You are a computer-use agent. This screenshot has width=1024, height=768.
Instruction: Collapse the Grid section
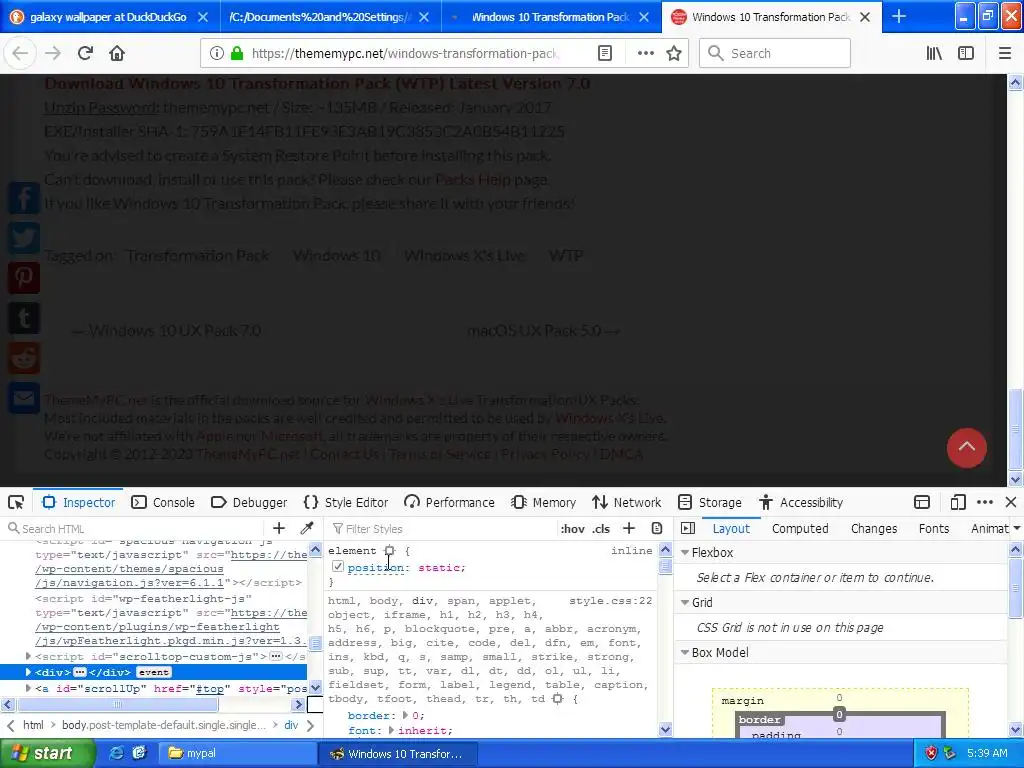pyautogui.click(x=685, y=602)
